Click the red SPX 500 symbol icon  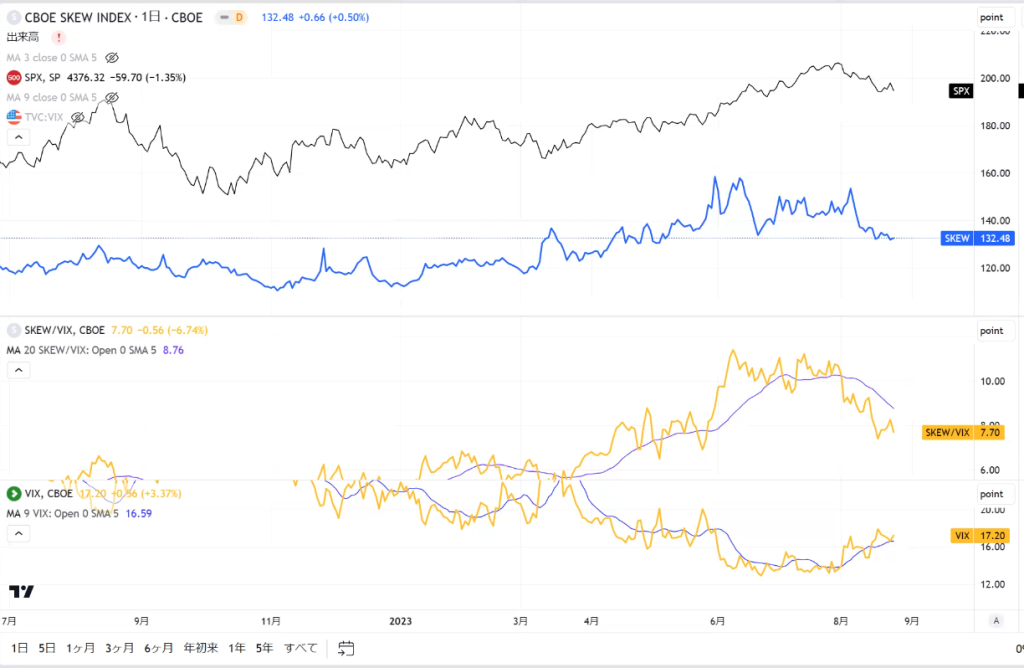[14, 78]
